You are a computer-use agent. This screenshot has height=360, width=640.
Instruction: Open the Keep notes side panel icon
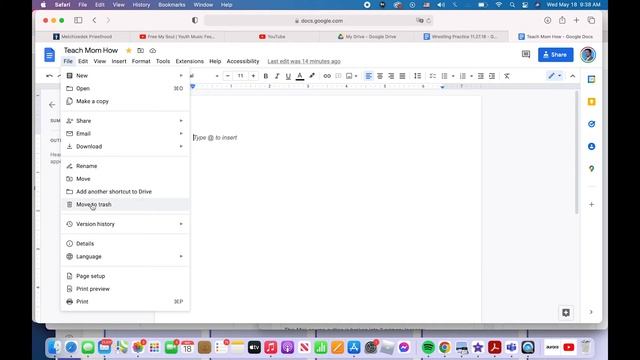point(591,102)
